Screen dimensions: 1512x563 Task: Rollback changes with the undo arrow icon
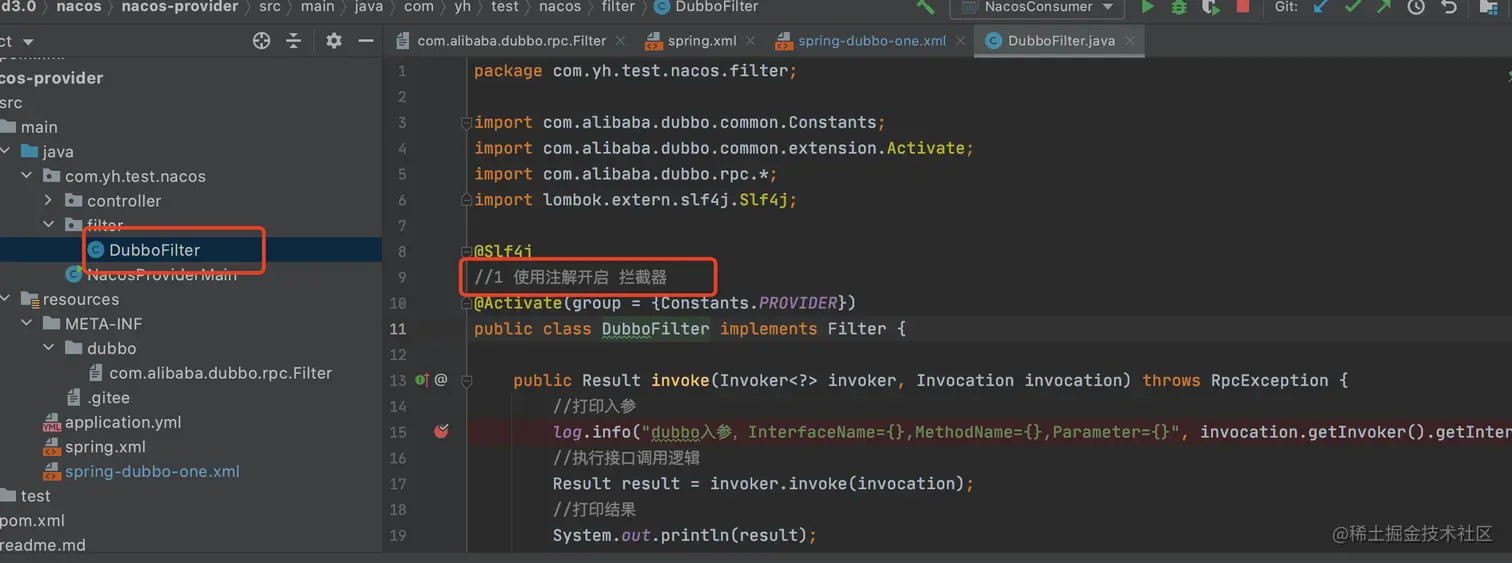pos(1449,7)
